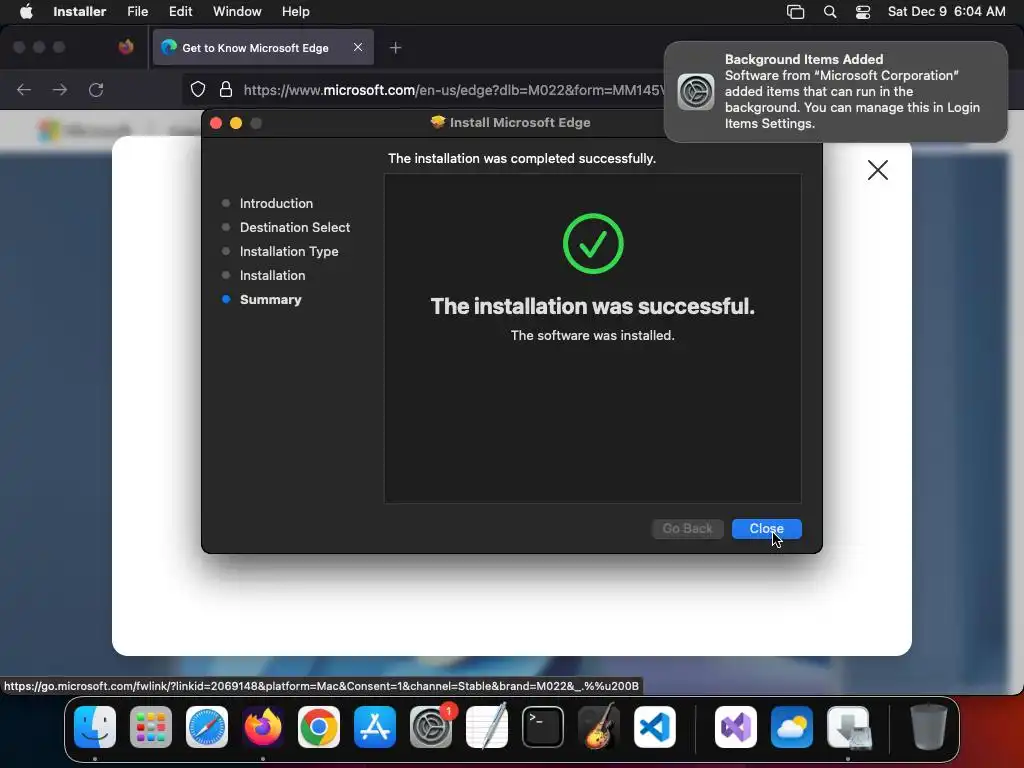Open Launchpad from the Dock
Viewport: 1024px width, 768px height.
(x=151, y=727)
